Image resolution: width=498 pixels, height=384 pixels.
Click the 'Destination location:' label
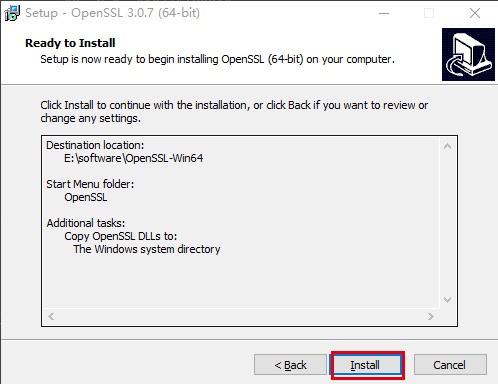[95, 145]
